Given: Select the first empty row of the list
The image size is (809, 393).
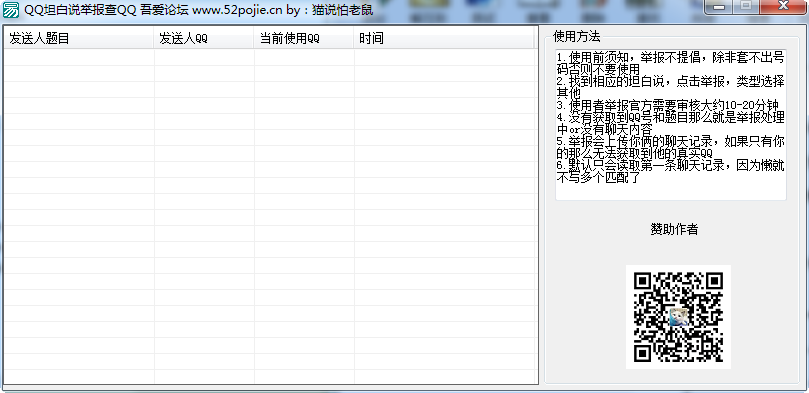Looking at the screenshot, I should pyautogui.click(x=269, y=57).
